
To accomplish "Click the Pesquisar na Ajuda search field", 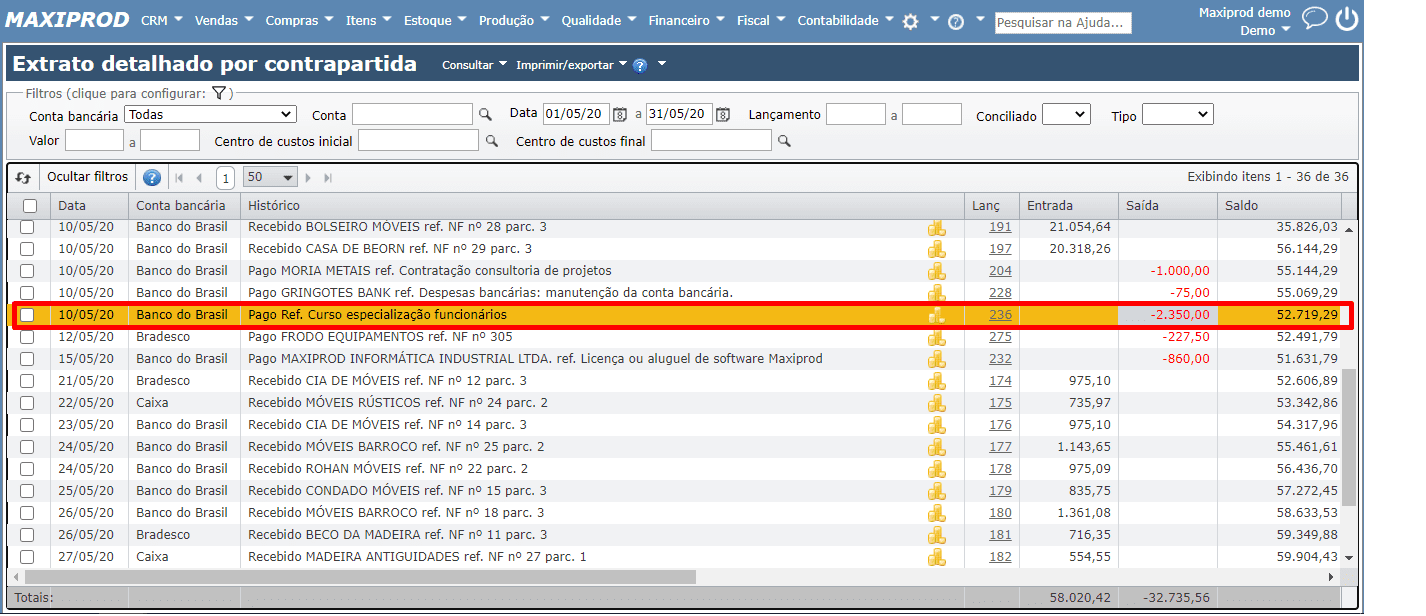I will tap(1063, 22).
